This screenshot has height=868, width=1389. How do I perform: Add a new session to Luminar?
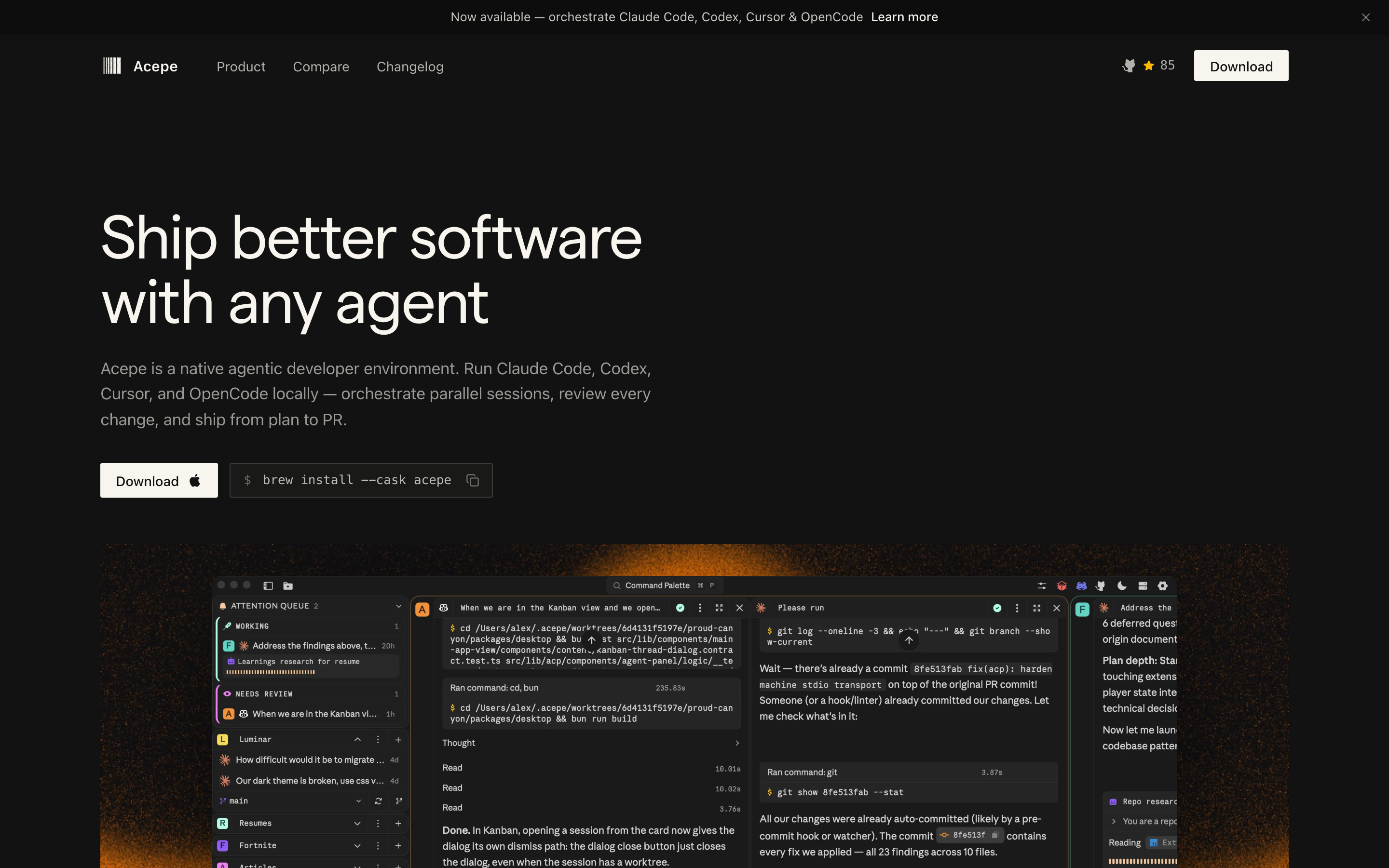(398, 739)
